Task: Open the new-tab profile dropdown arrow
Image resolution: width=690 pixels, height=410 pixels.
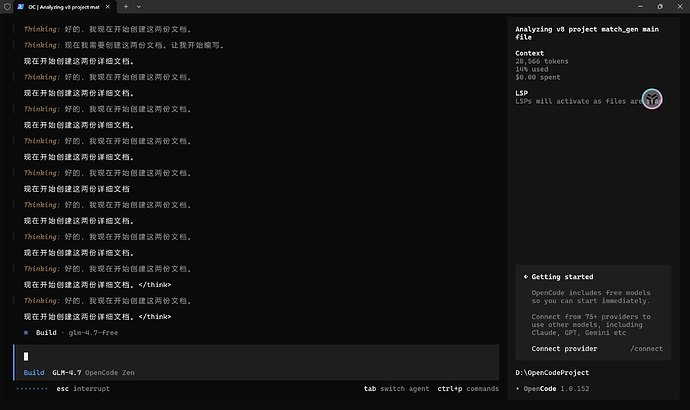Action: pyautogui.click(x=139, y=7)
